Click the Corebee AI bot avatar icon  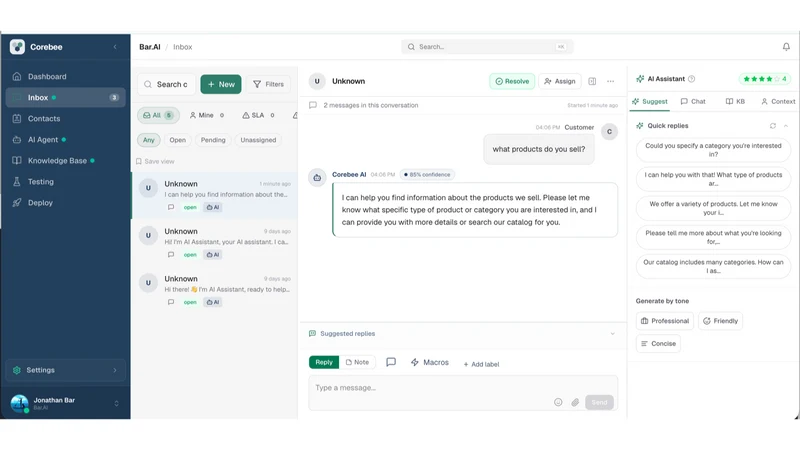pos(317,178)
